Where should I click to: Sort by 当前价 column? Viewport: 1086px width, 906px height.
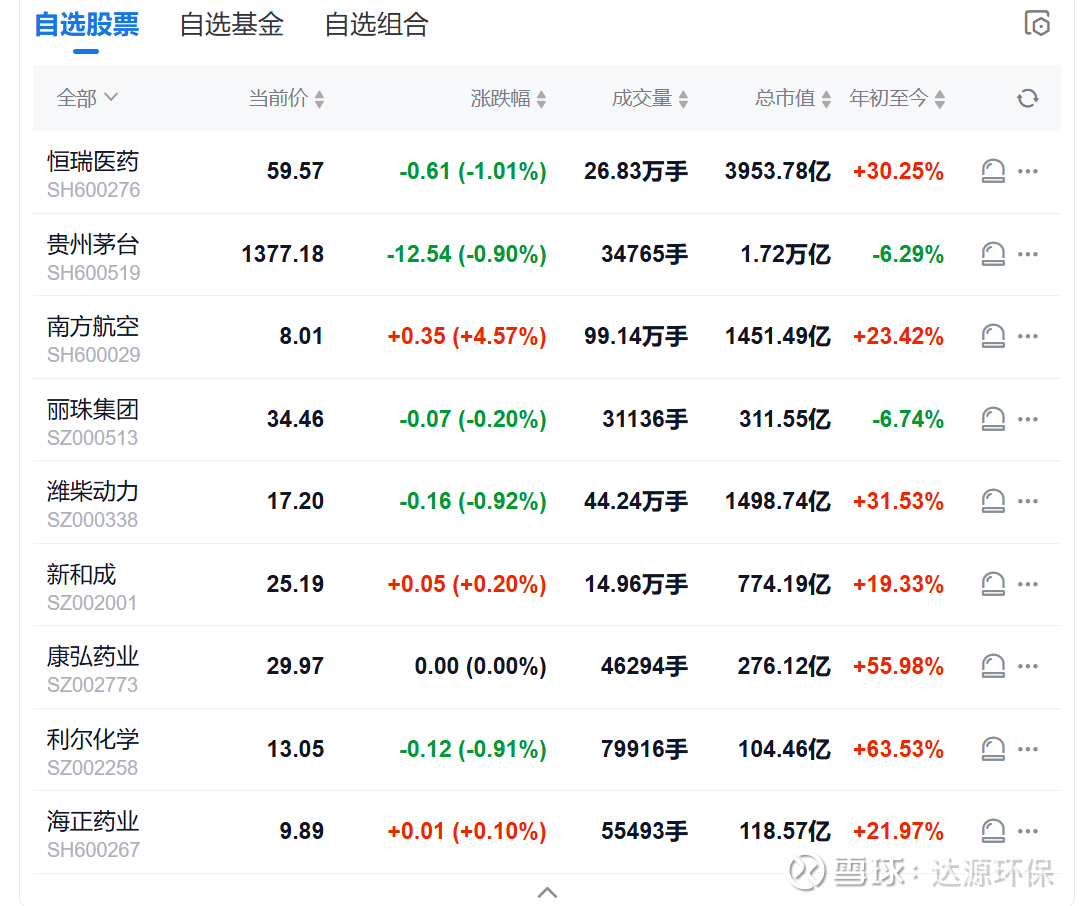(x=286, y=98)
